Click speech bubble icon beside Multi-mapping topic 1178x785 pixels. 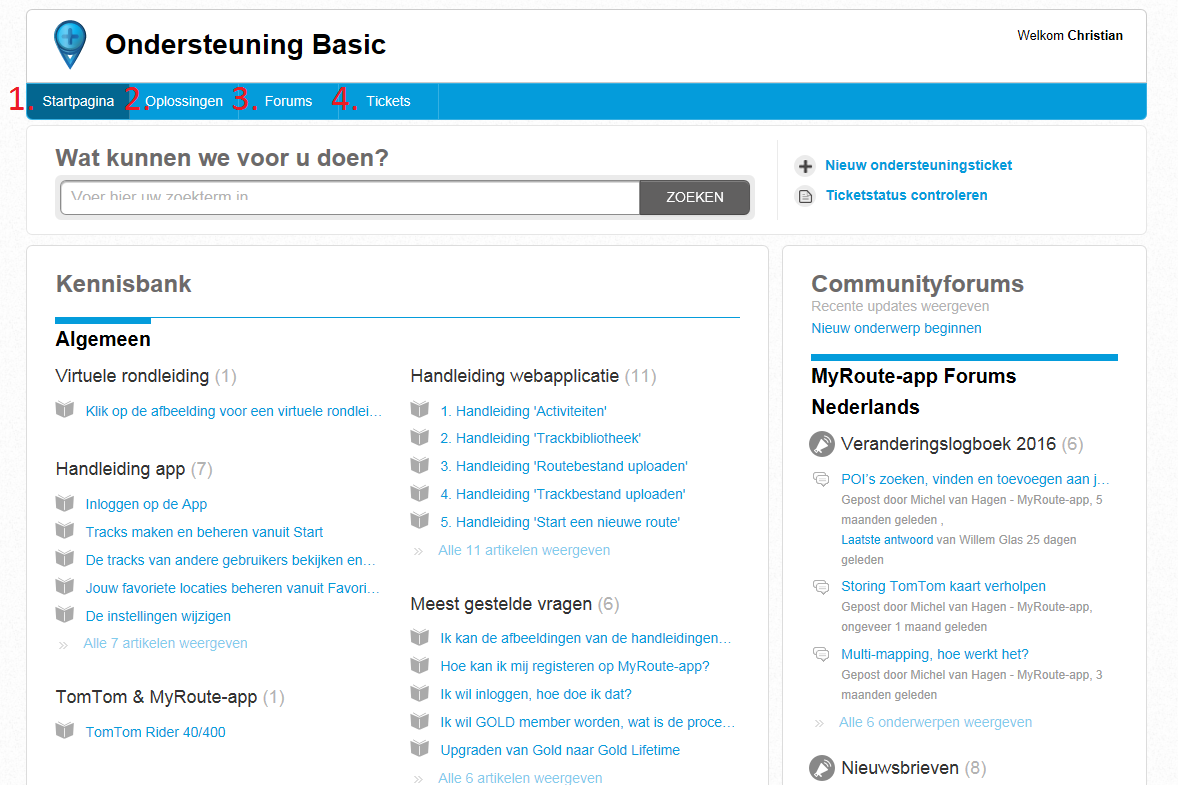tap(821, 654)
